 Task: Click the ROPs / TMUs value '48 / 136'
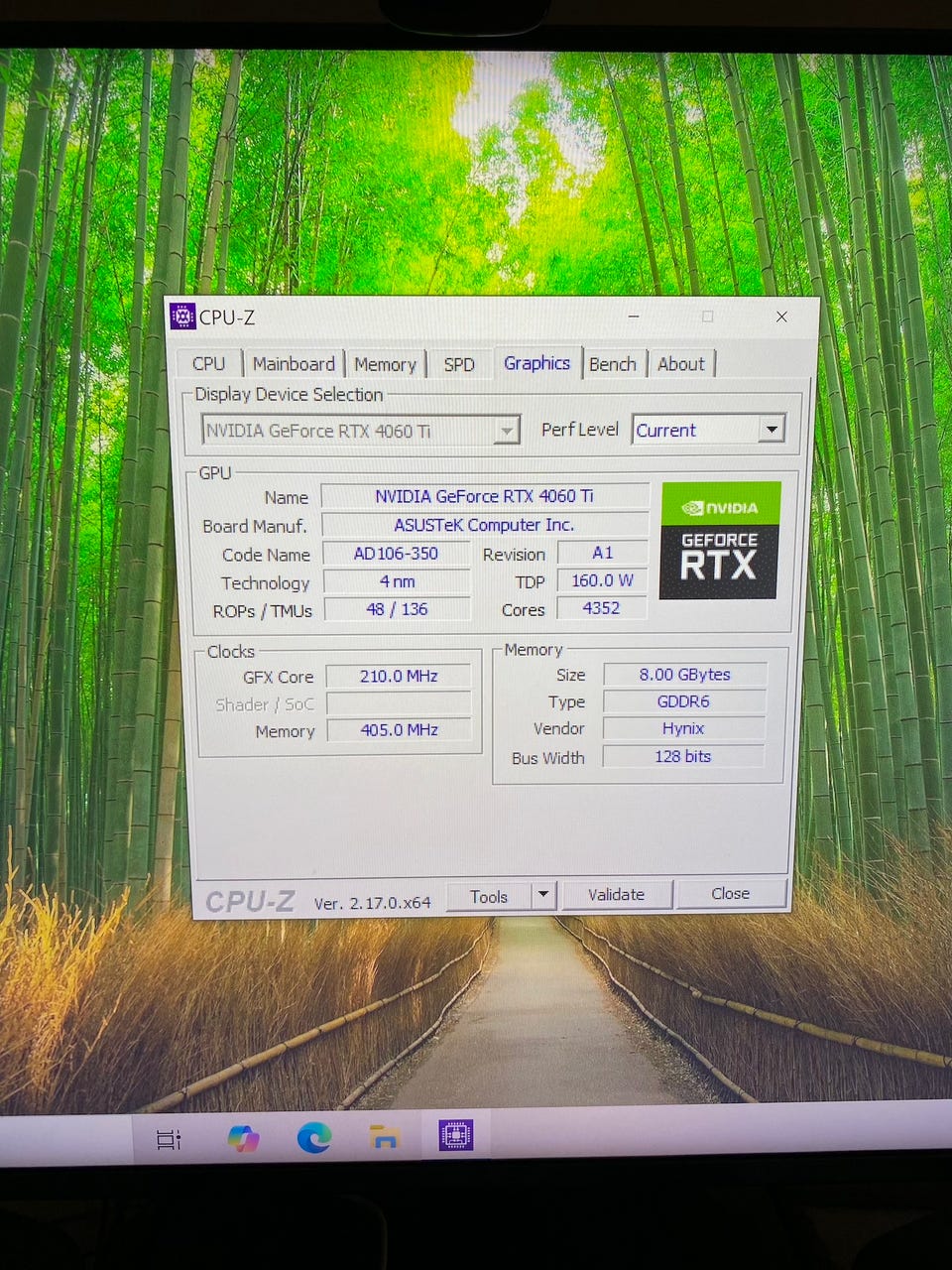click(397, 609)
